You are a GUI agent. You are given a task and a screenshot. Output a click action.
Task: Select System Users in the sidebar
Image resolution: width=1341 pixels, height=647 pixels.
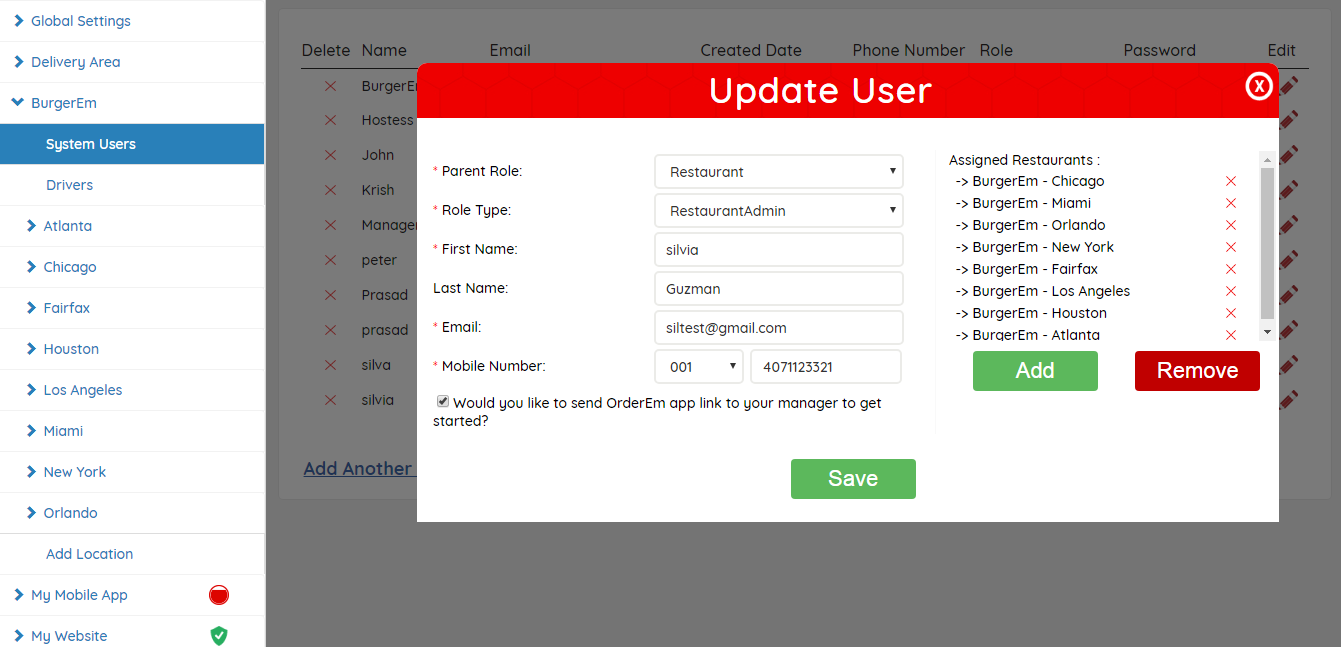pyautogui.click(x=90, y=144)
